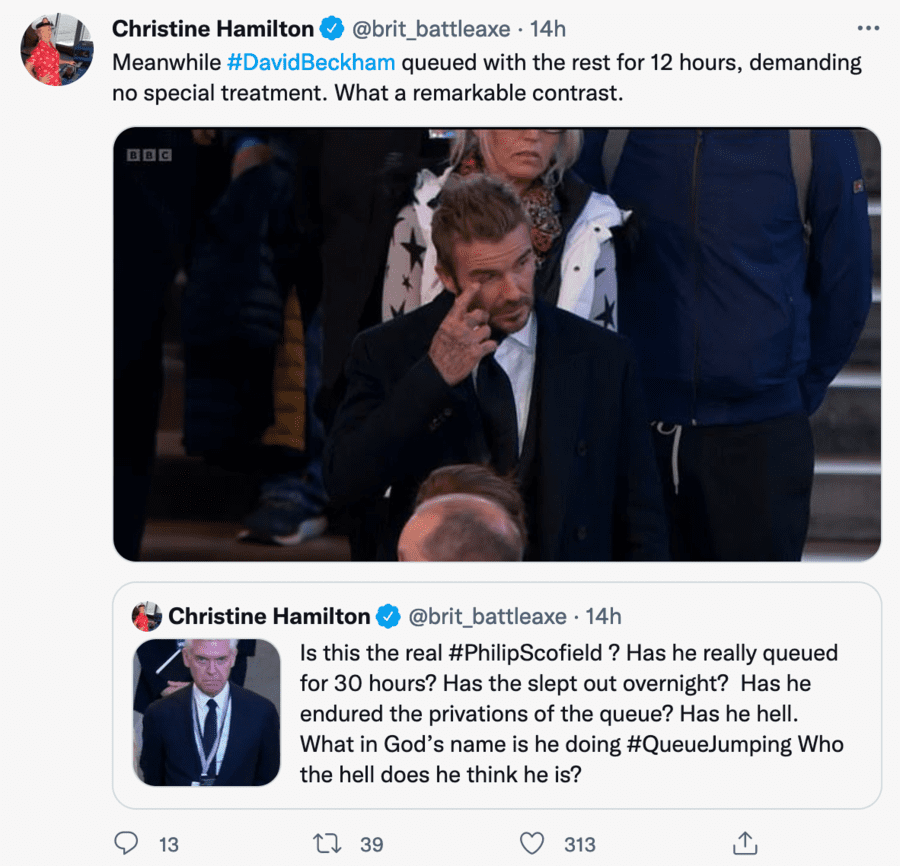Click small avatar in quoted tweet
Viewport: 900px width, 866px height.
click(147, 616)
